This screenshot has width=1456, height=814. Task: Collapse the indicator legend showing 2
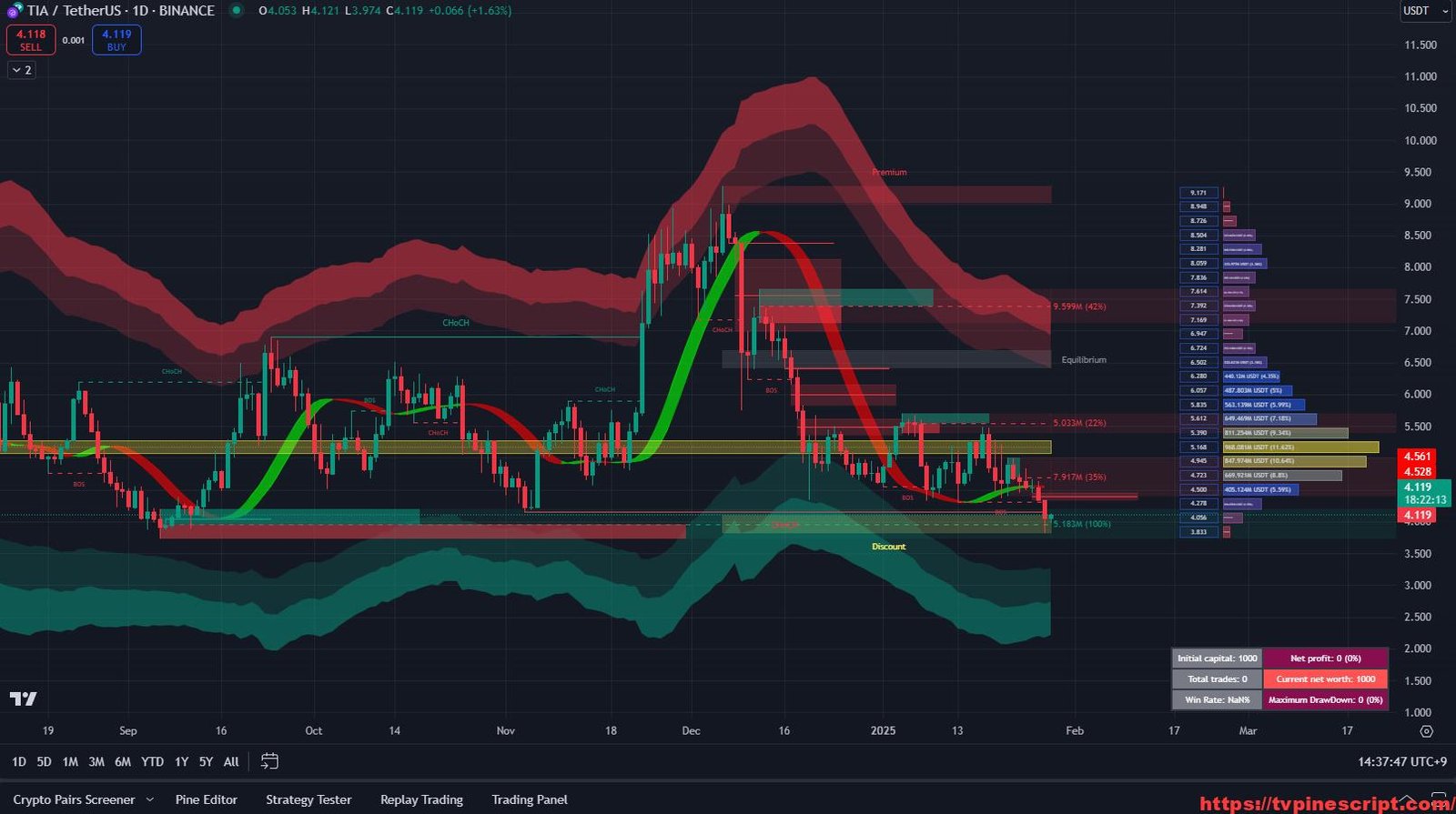point(22,70)
